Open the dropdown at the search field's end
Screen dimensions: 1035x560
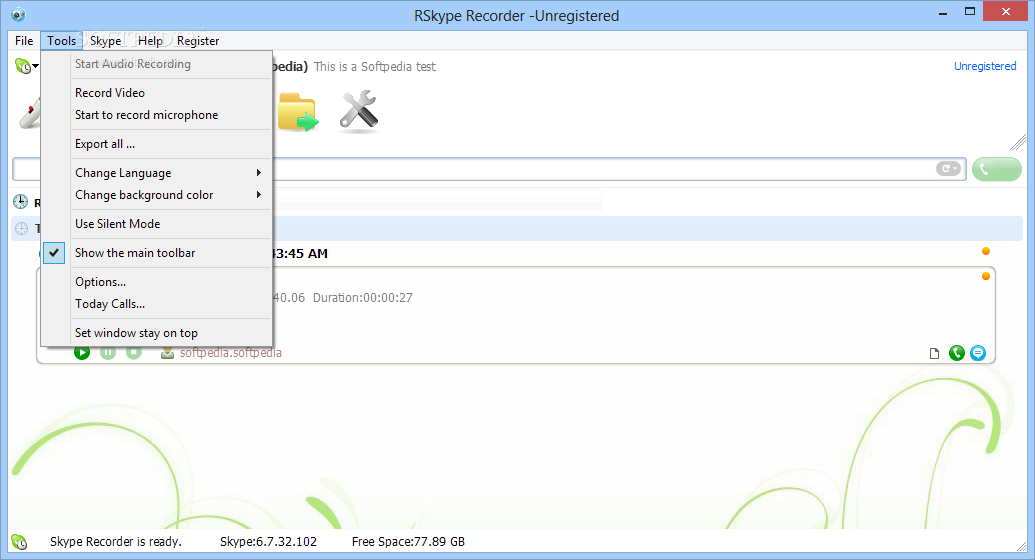pyautogui.click(x=948, y=169)
